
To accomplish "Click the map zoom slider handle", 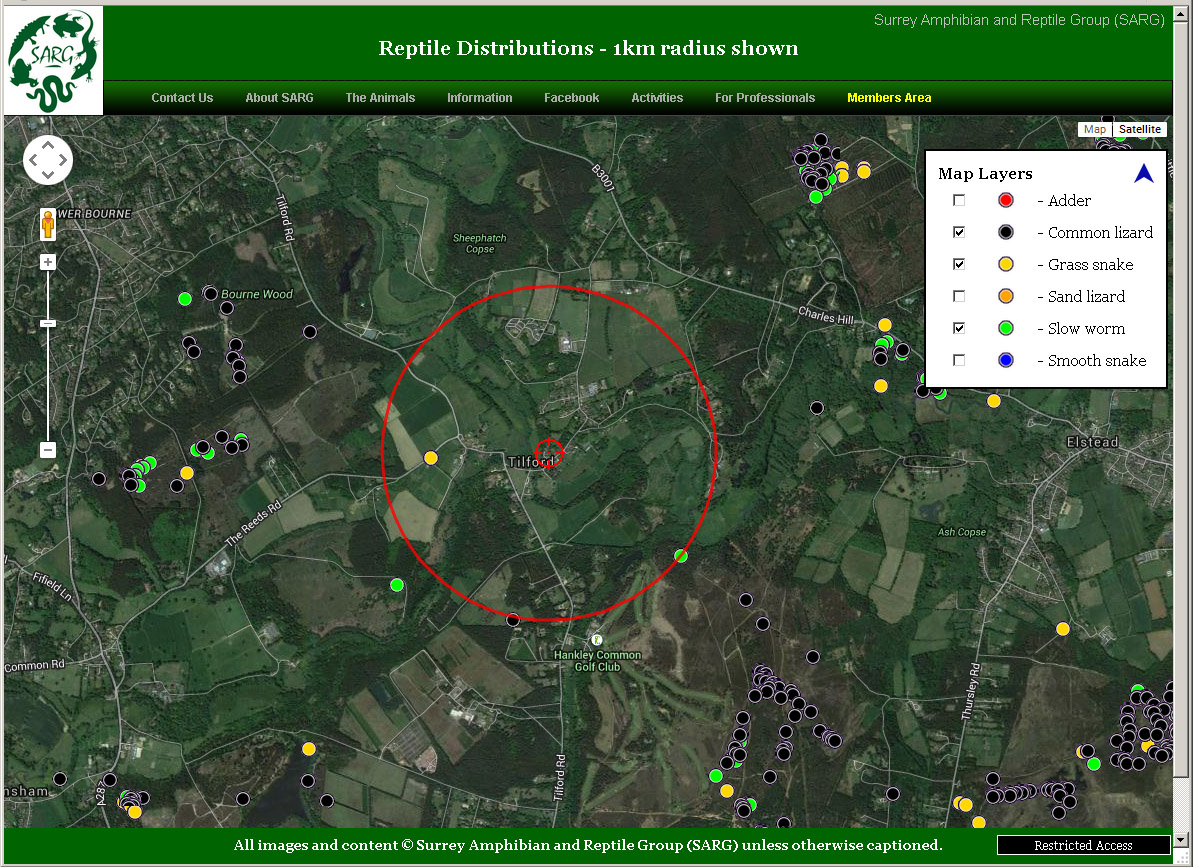I will pyautogui.click(x=48, y=324).
